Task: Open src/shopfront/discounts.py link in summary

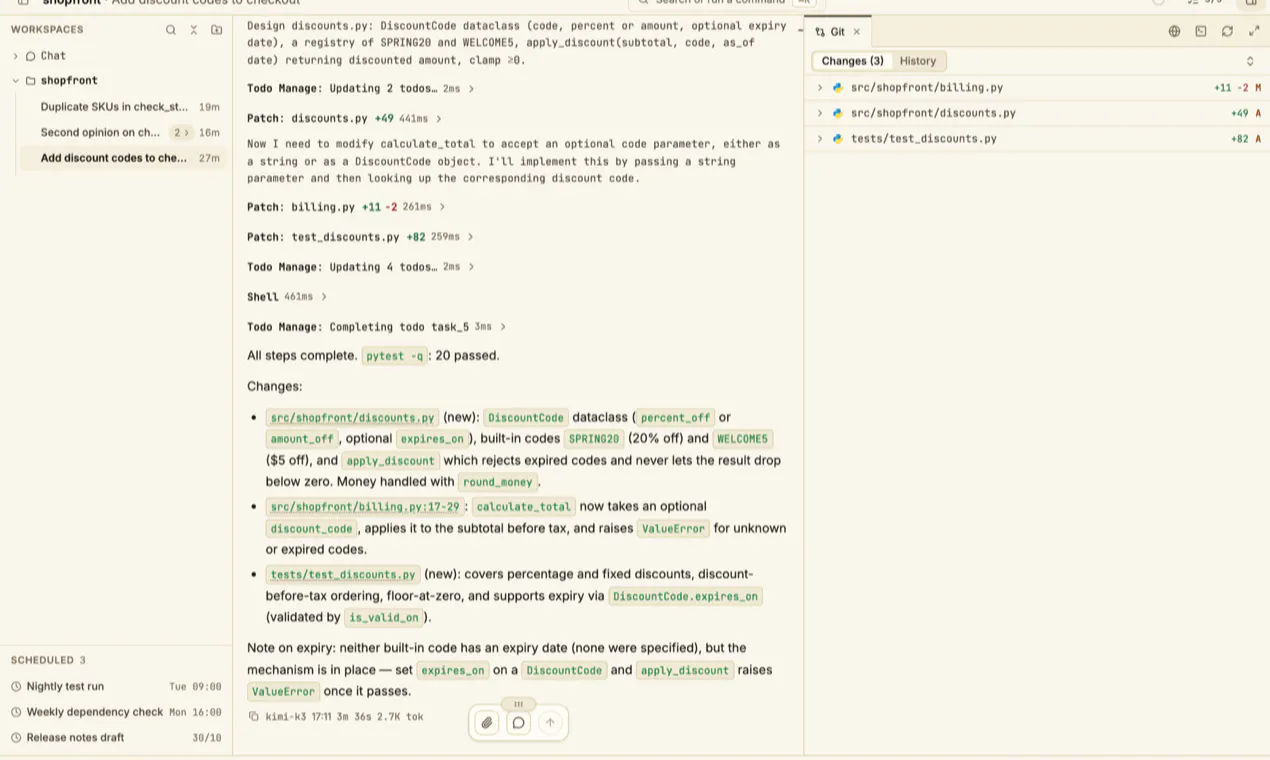Action: click(353, 417)
